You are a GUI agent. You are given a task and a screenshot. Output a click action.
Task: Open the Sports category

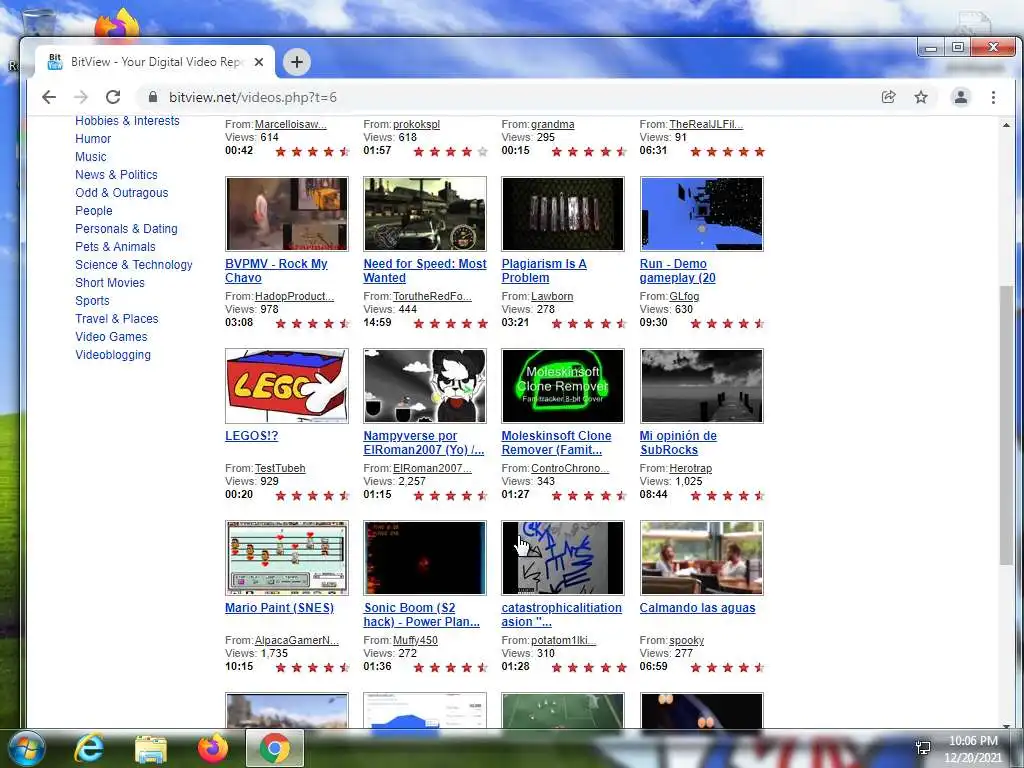pyautogui.click(x=92, y=300)
